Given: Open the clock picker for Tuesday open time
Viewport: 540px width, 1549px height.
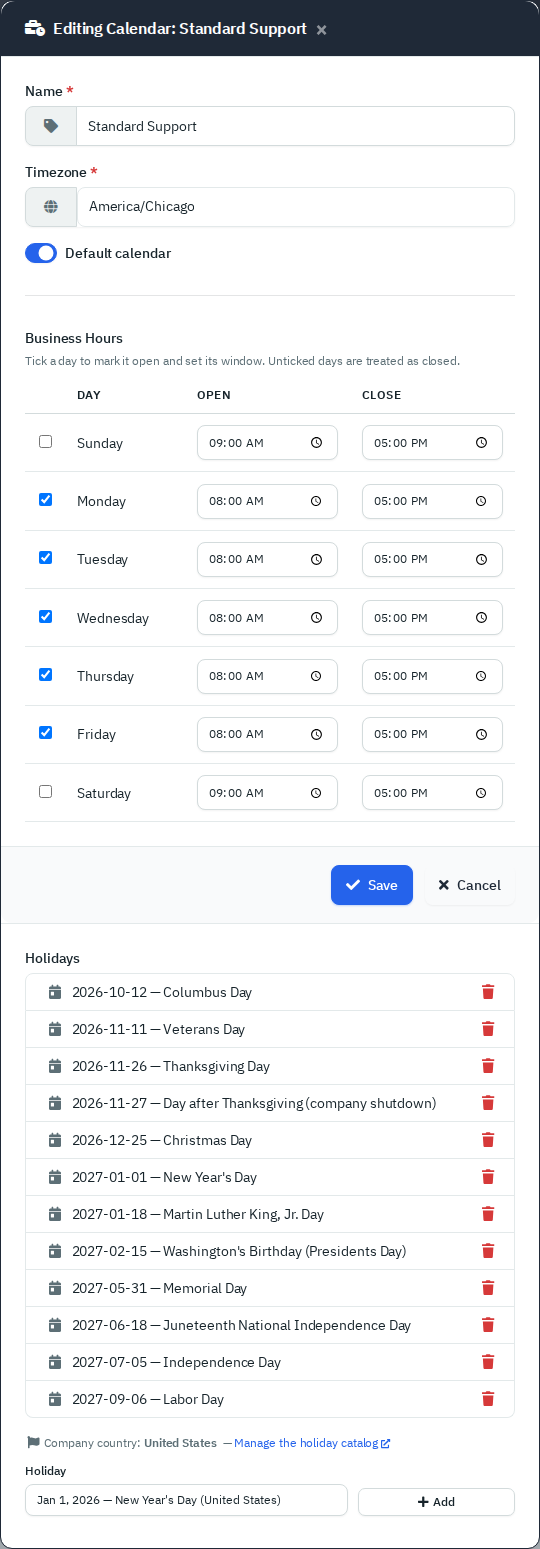Looking at the screenshot, I should pyautogui.click(x=316, y=559).
